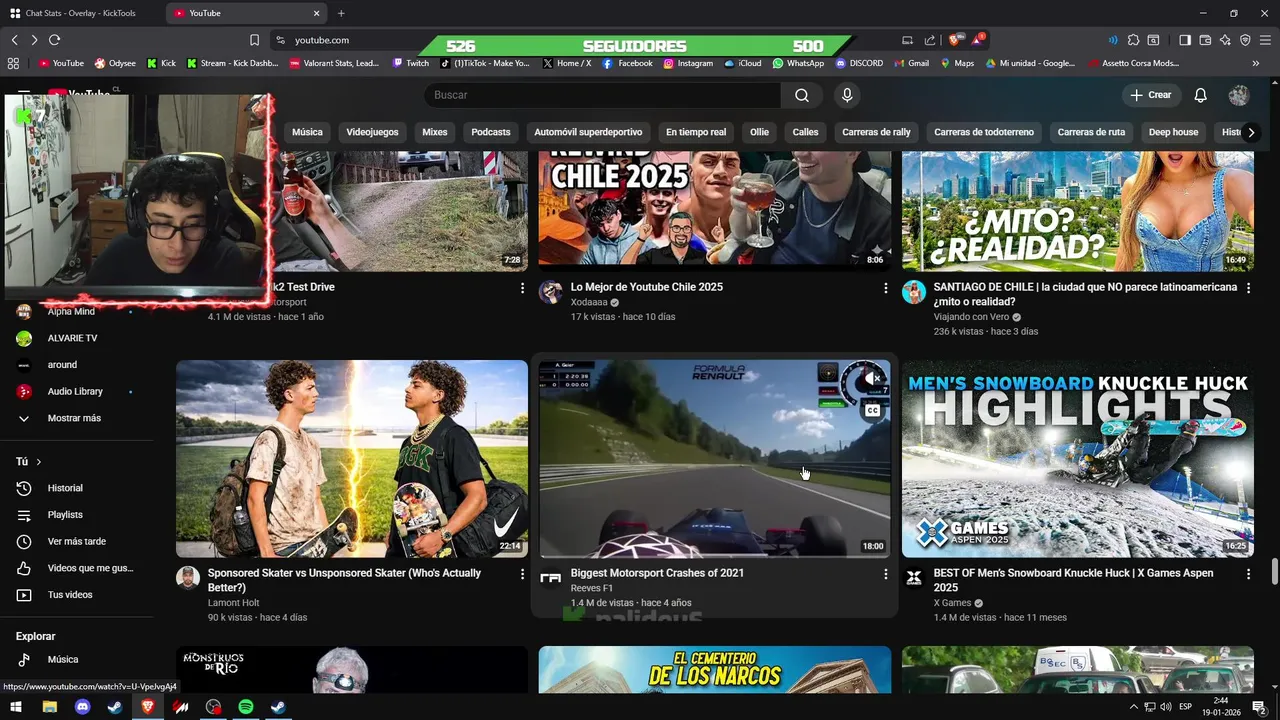This screenshot has width=1280, height=720.
Task: Toggle mute on Motorsport Crashes preview
Action: 873,378
